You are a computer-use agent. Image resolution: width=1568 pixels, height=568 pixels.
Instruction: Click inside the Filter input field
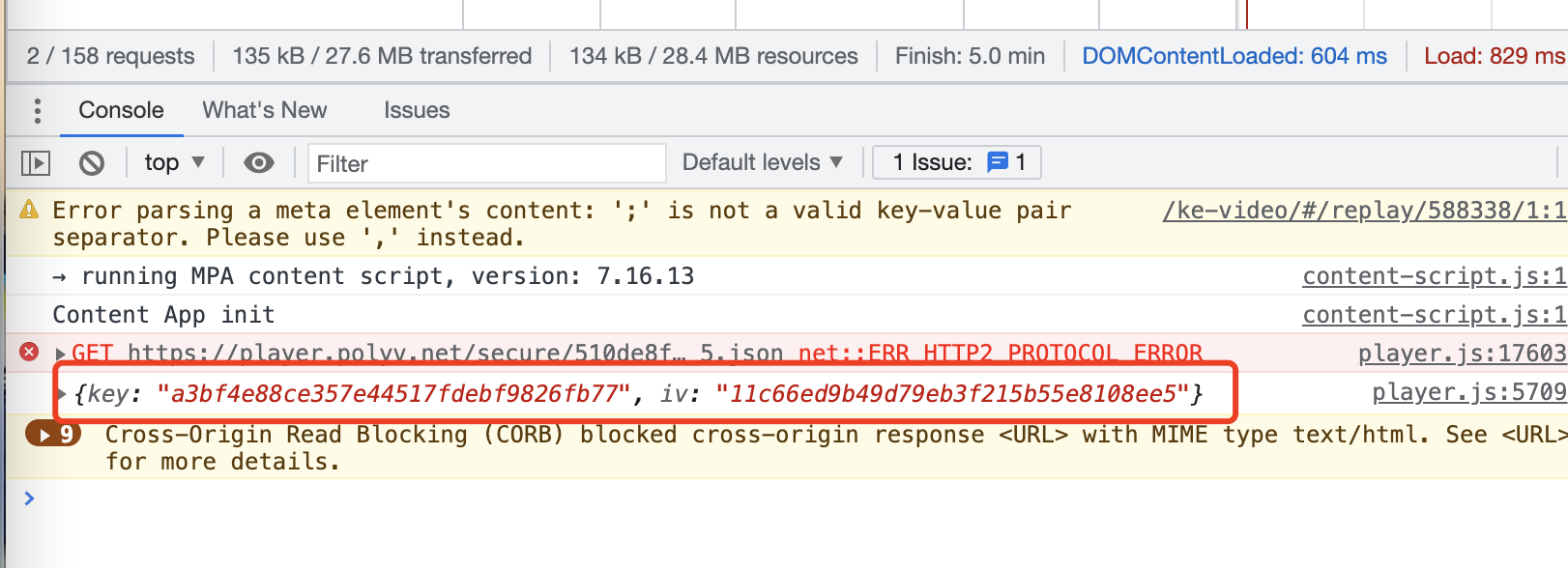pos(483,162)
